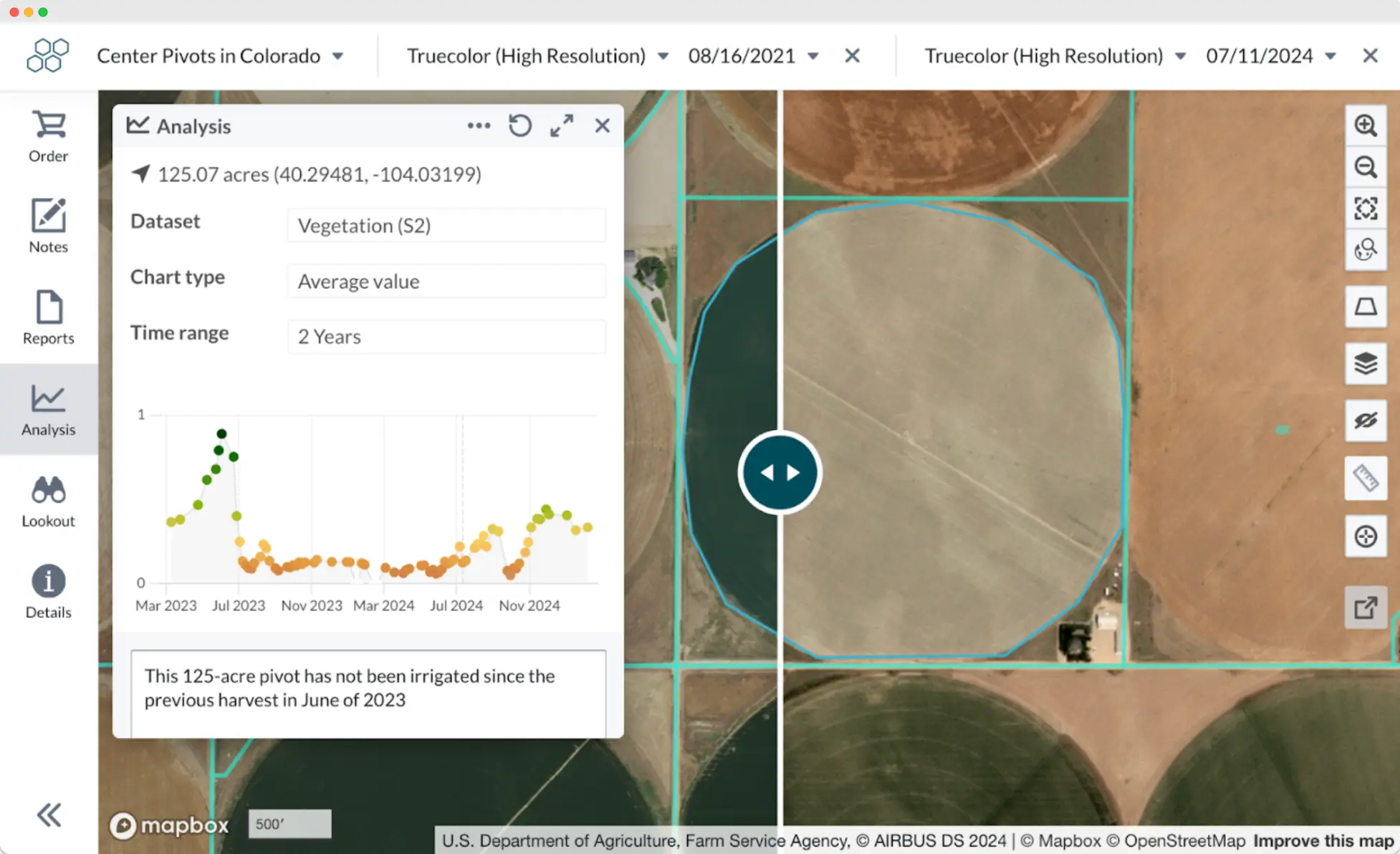Refresh the Analysis chart
1400x854 pixels.
(520, 126)
